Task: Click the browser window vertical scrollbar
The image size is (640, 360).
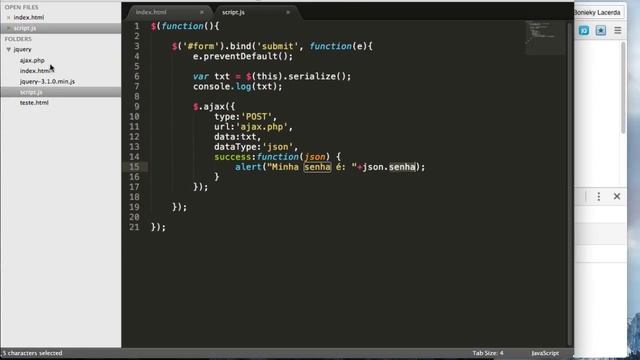Action: [623, 88]
